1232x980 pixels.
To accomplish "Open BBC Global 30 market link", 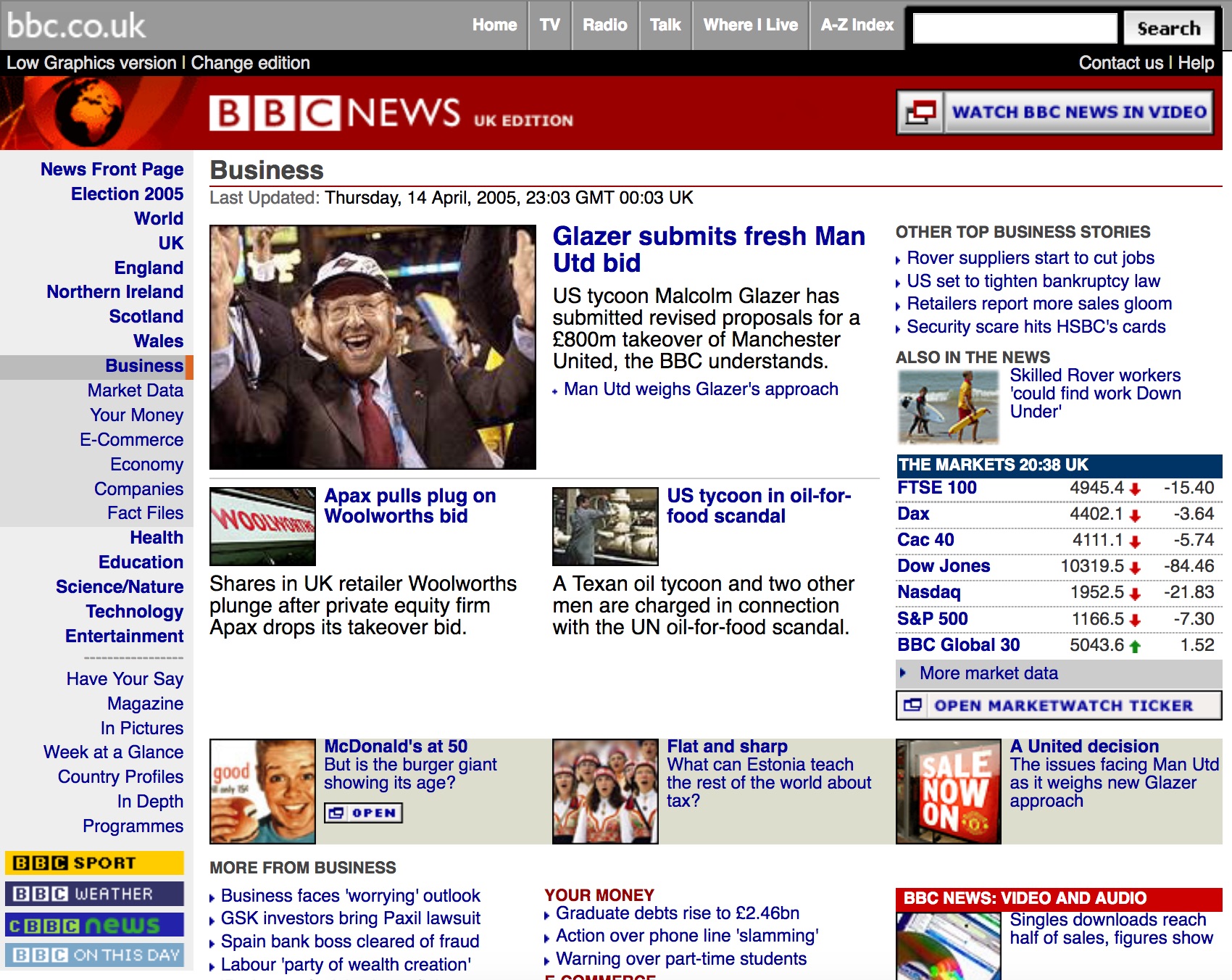I will pos(959,645).
